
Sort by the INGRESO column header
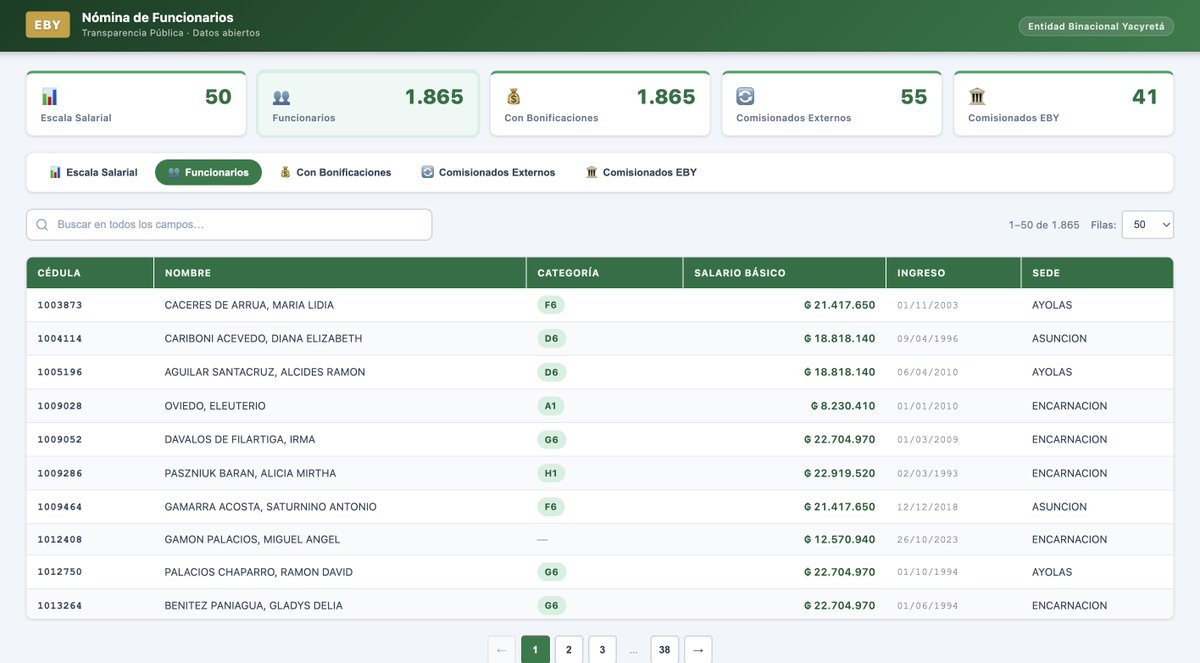pyautogui.click(x=953, y=273)
